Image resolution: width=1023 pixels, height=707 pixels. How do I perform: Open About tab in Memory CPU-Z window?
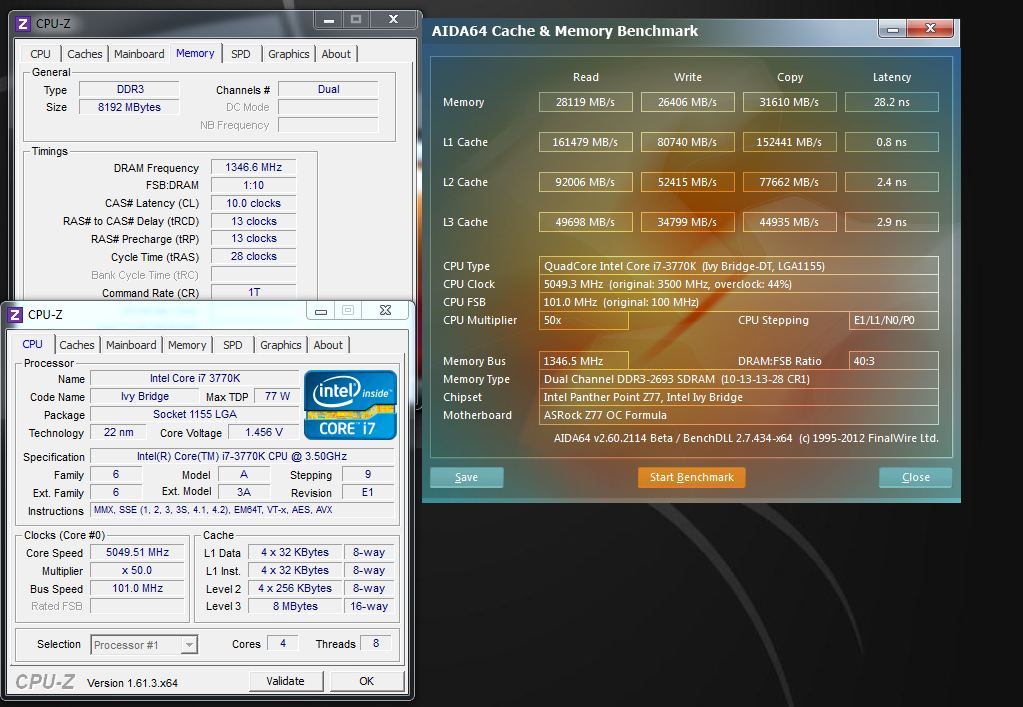tap(336, 54)
